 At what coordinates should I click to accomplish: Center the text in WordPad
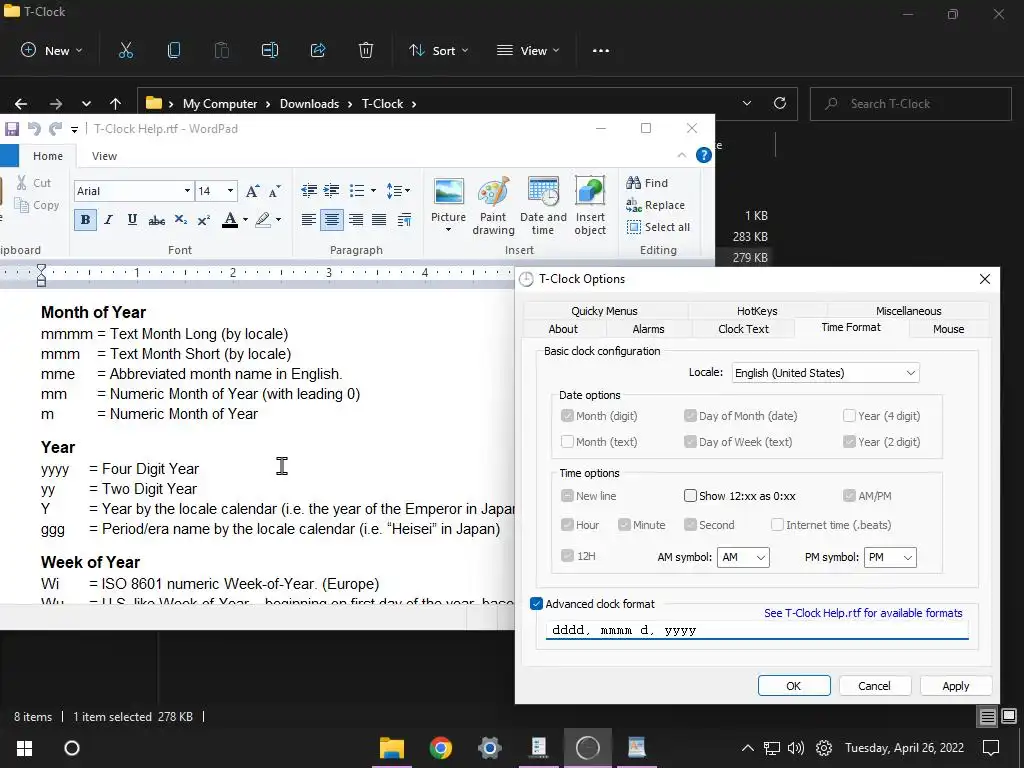click(332, 220)
